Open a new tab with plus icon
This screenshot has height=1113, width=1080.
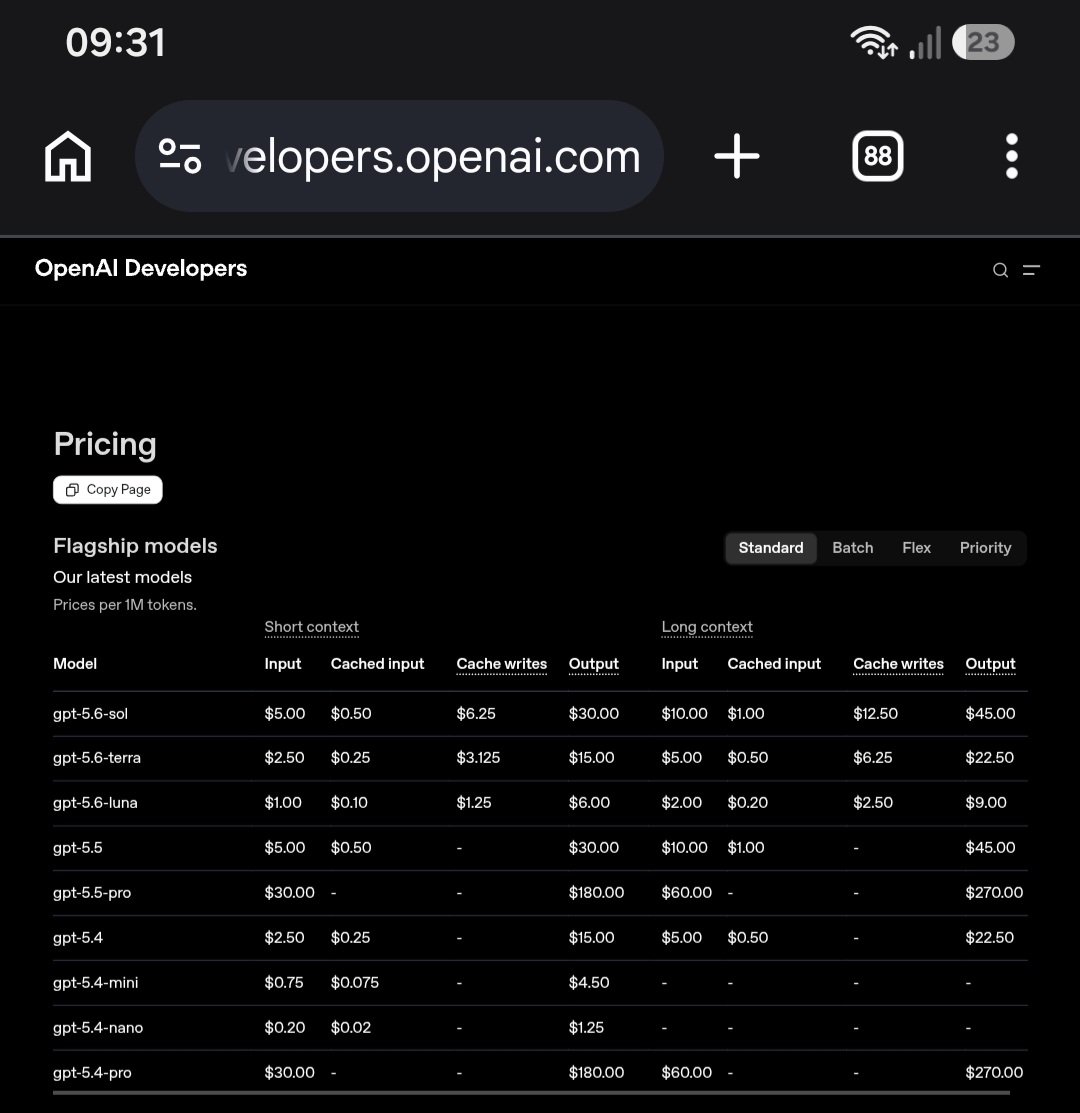click(x=737, y=156)
